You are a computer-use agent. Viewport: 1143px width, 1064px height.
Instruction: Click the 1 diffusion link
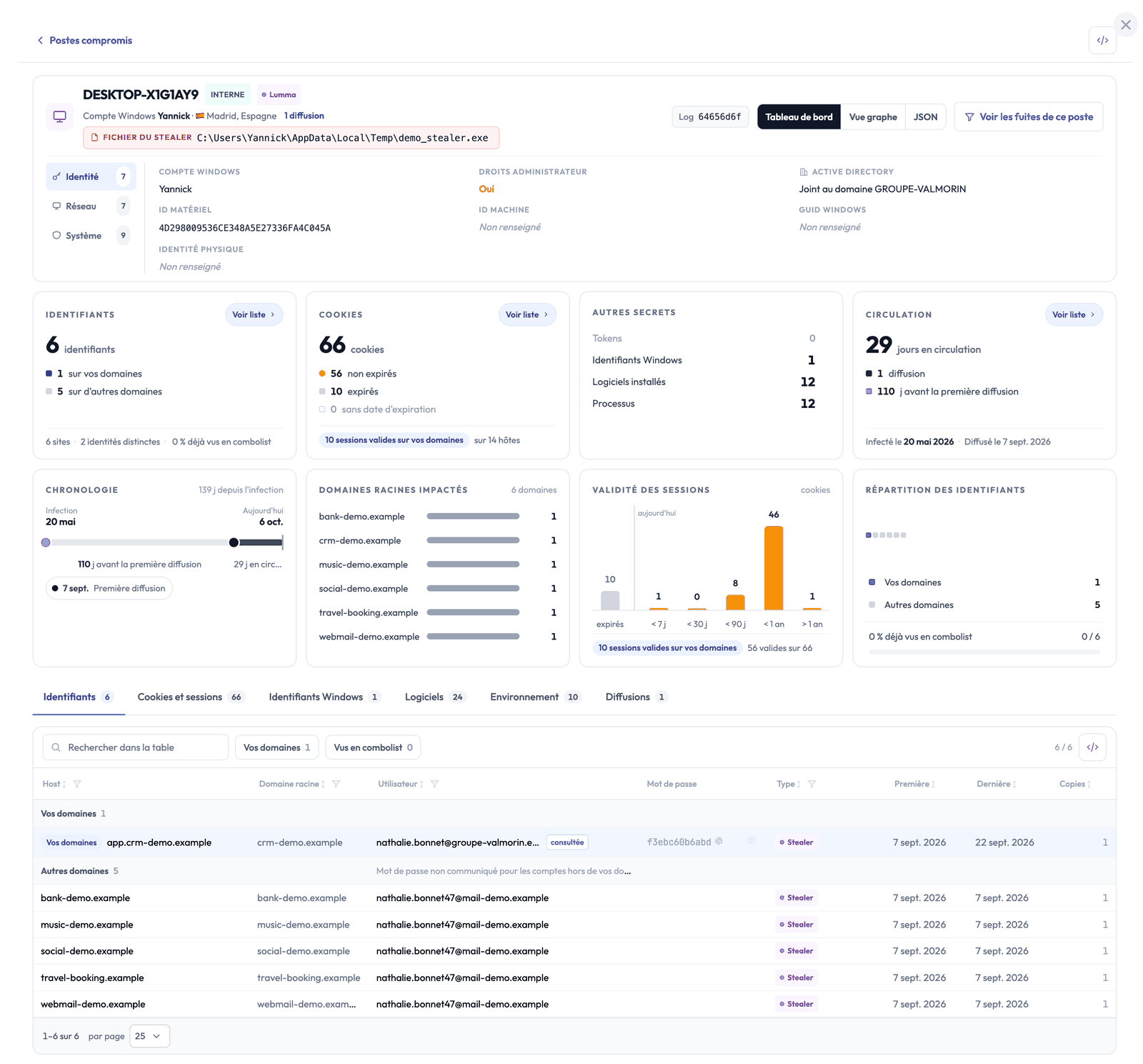point(304,116)
